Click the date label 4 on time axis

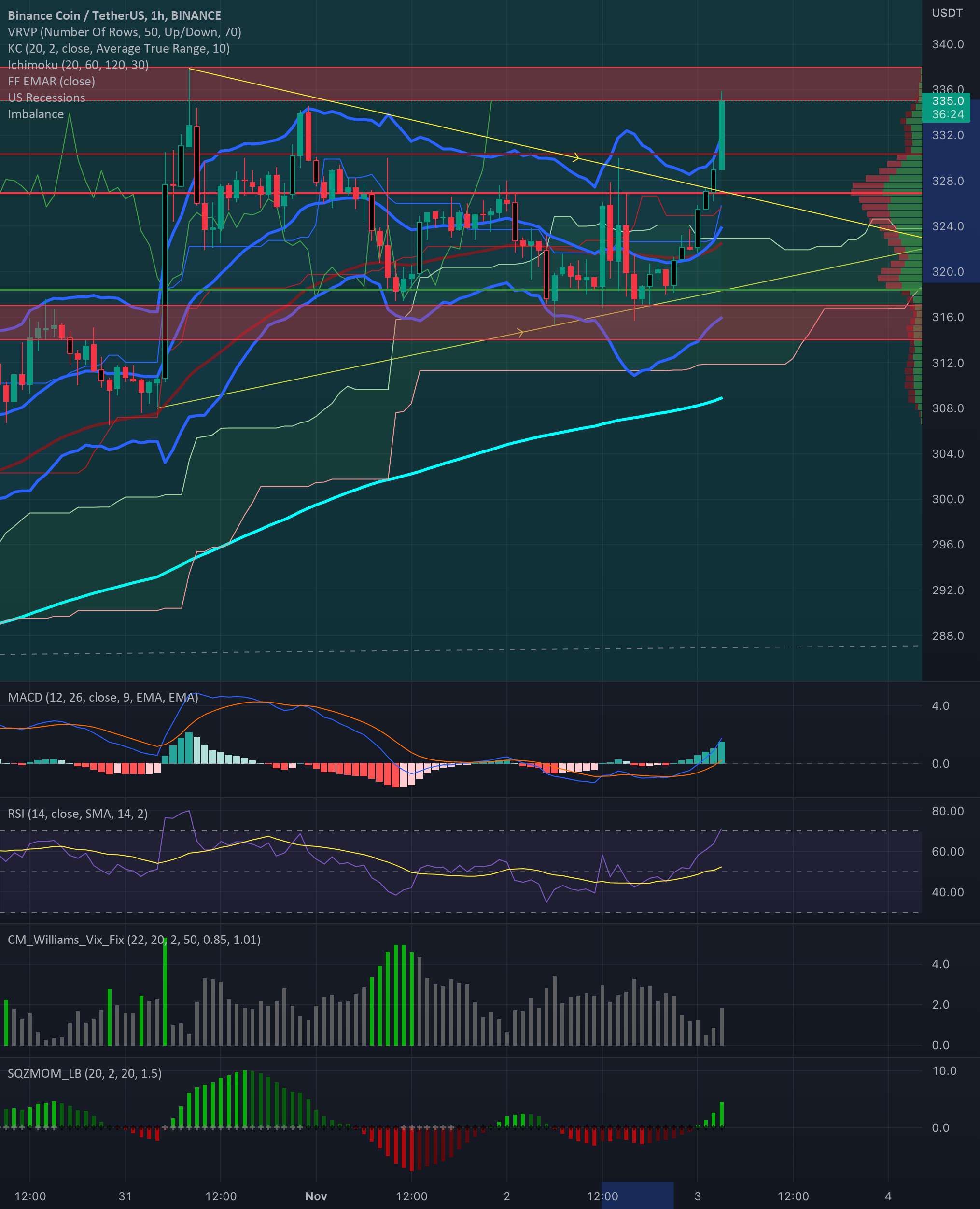[x=888, y=1196]
